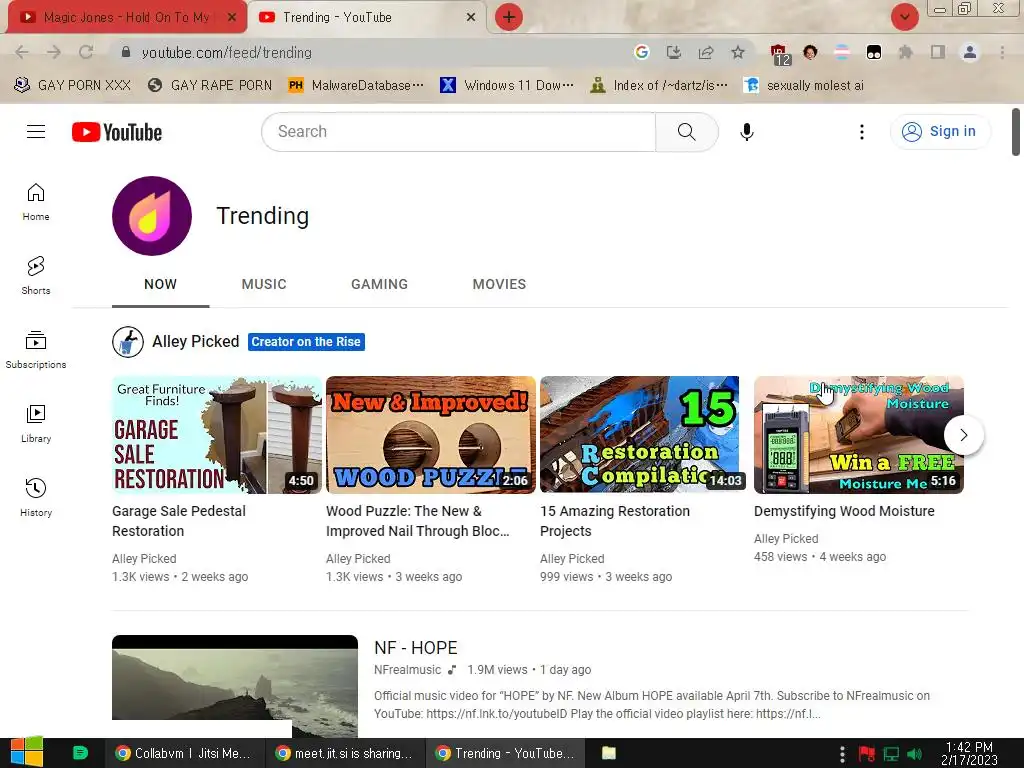Click the Google icon in address bar

tap(641, 52)
